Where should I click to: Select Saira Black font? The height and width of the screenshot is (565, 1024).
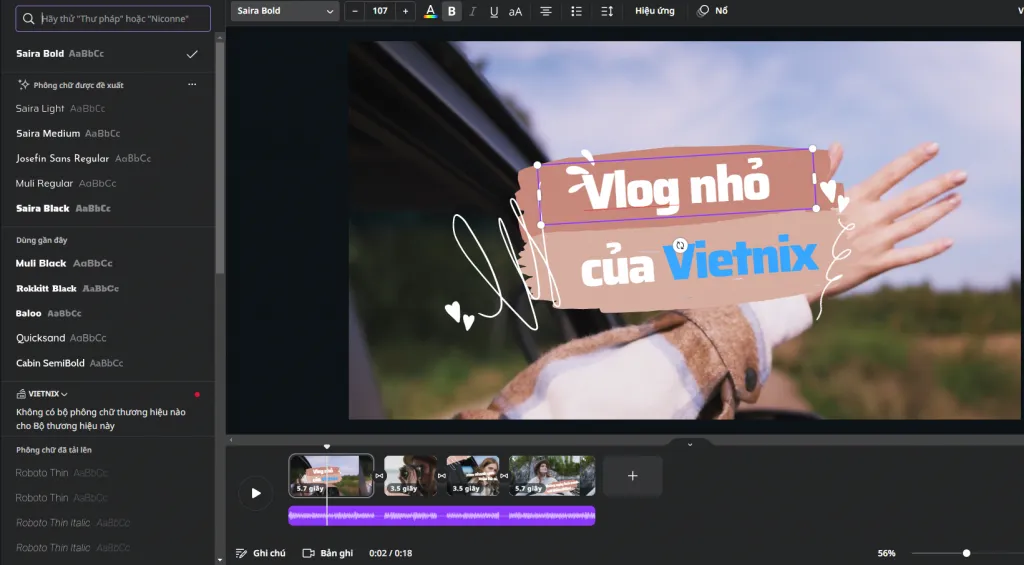[108, 208]
